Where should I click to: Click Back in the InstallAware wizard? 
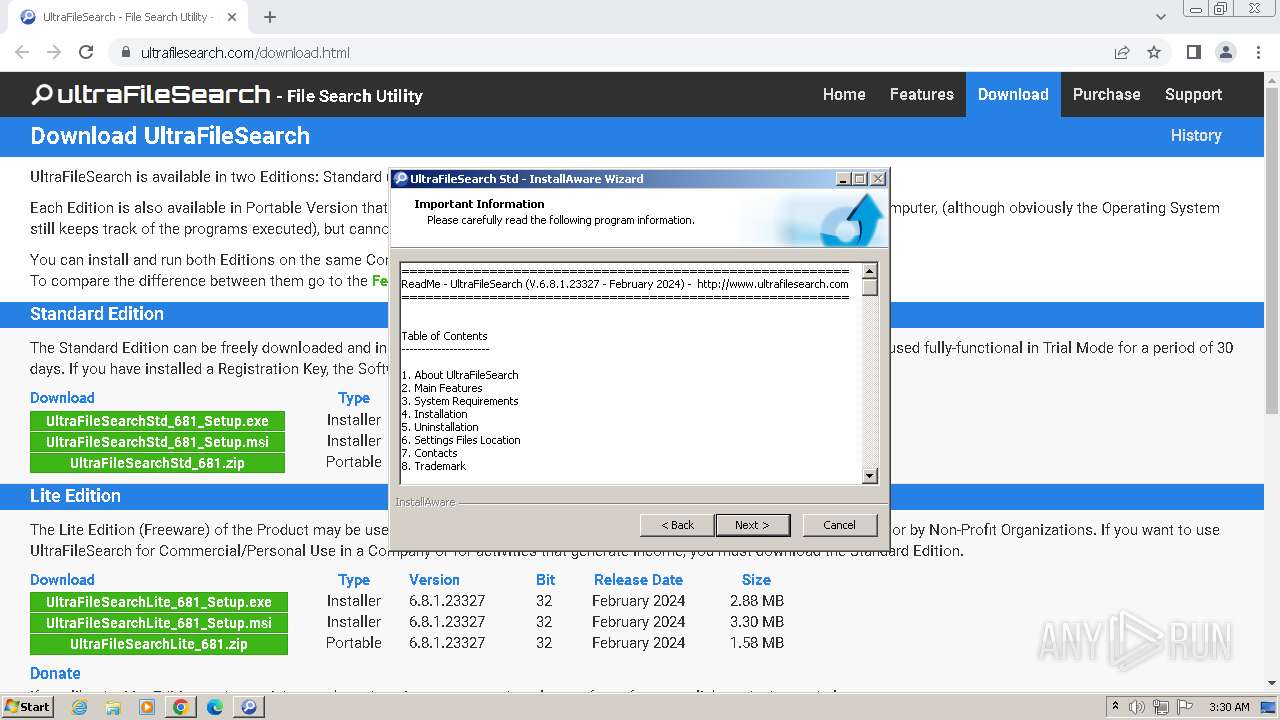pyautogui.click(x=677, y=525)
